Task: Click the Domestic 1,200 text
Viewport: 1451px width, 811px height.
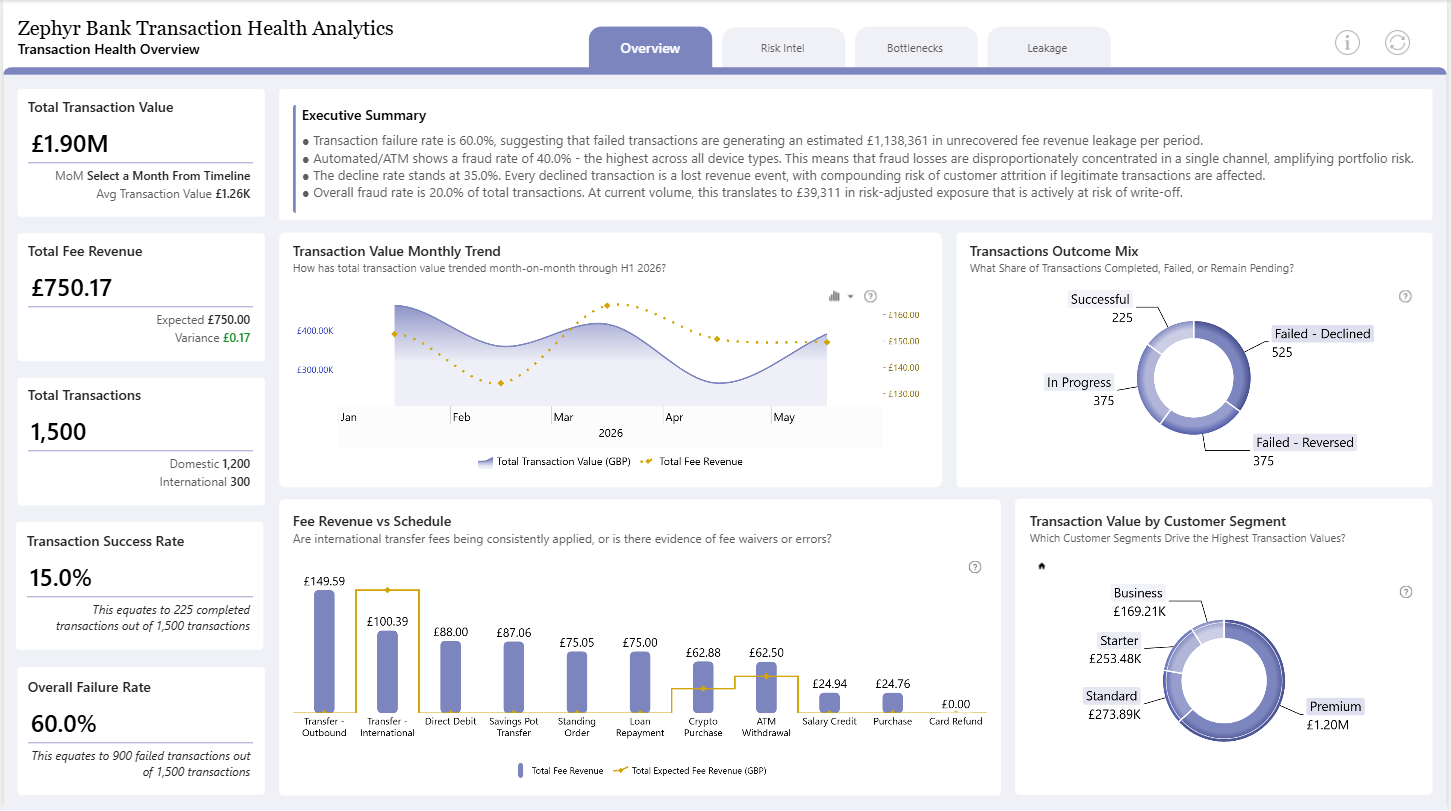Action: (210, 464)
